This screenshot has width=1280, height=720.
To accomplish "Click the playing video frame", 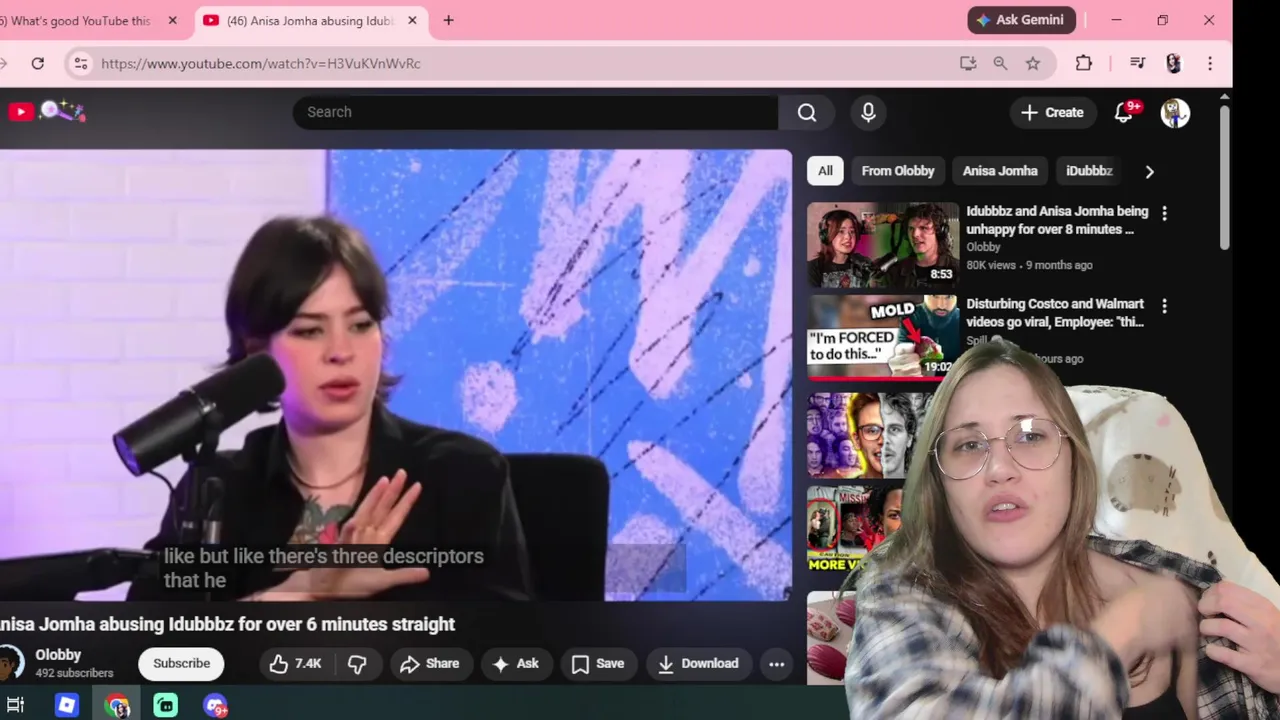I will [x=395, y=375].
